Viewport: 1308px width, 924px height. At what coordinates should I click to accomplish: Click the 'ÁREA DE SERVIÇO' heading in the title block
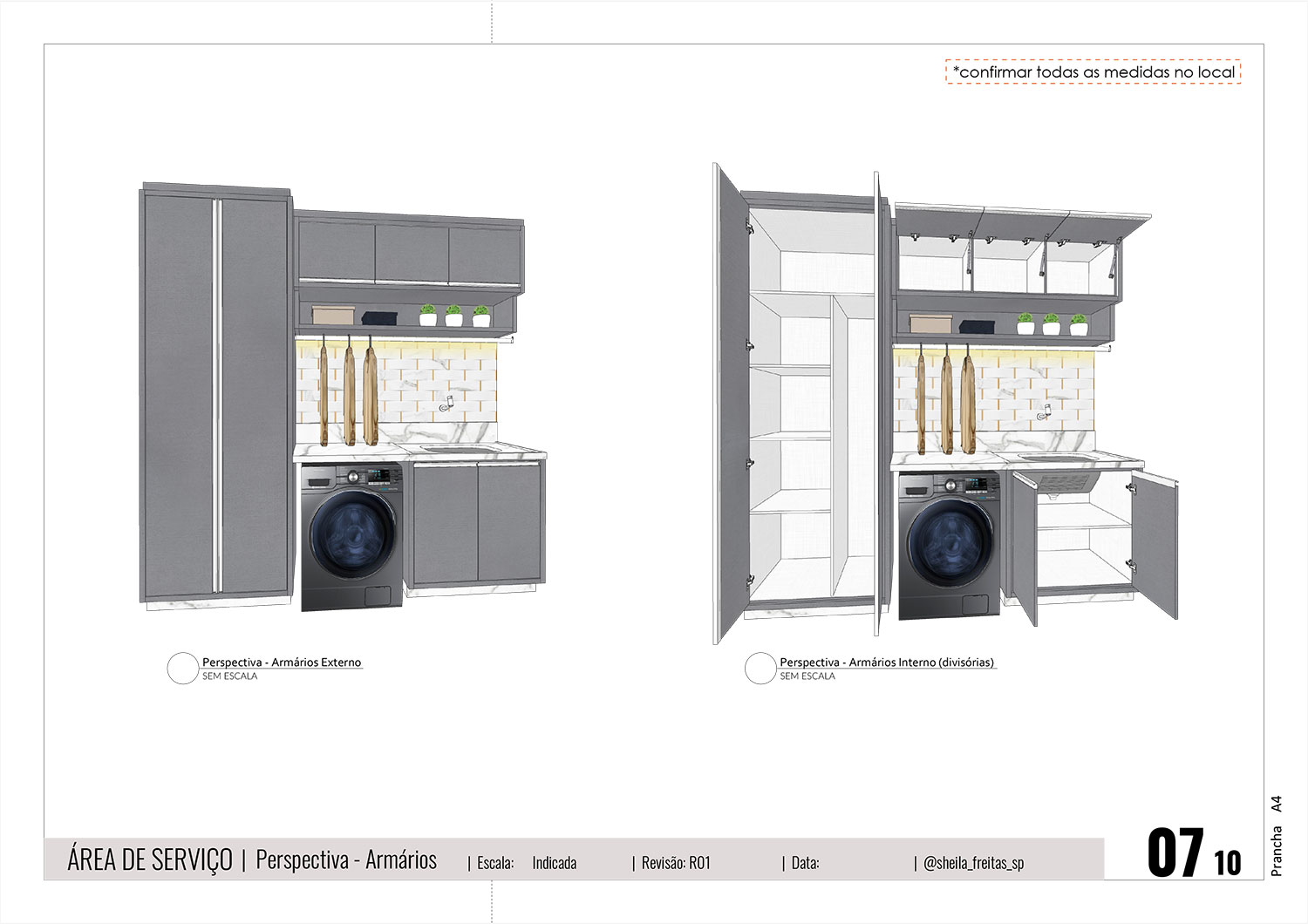click(150, 859)
